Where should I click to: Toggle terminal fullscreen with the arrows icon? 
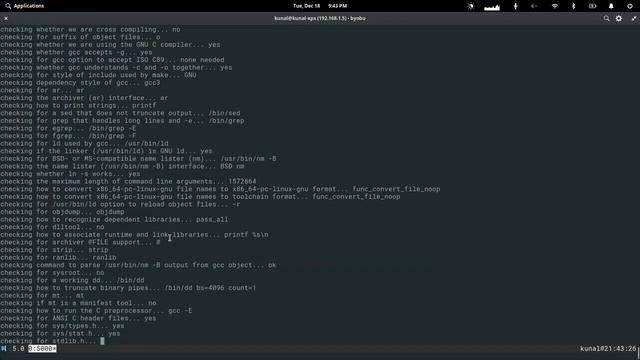coord(633,18)
